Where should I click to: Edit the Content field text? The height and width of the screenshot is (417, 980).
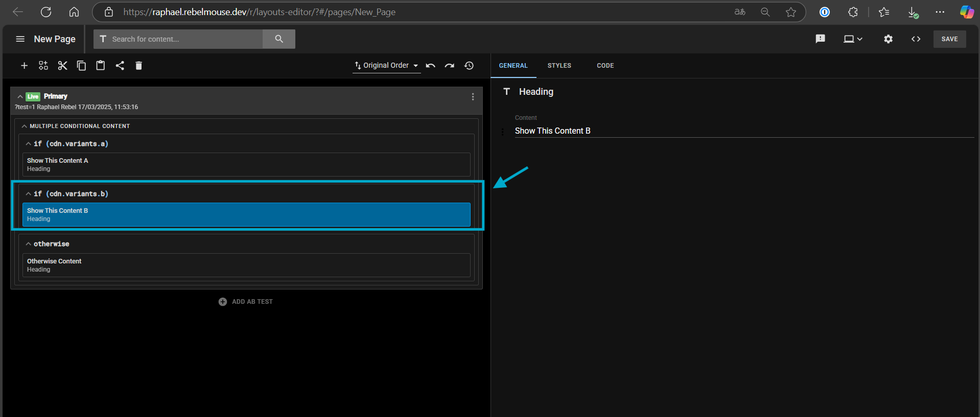click(x=744, y=131)
